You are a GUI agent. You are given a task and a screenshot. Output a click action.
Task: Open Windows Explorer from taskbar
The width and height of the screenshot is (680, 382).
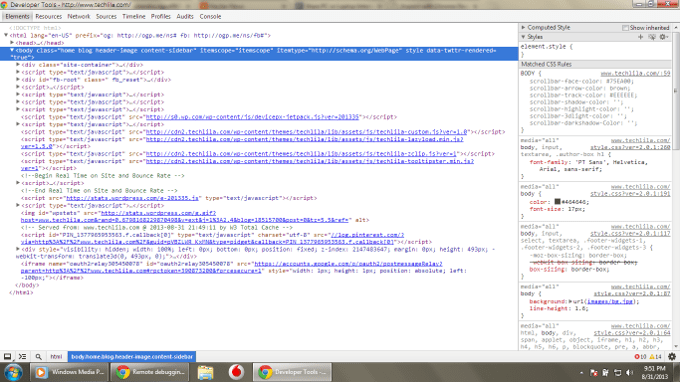205,372
